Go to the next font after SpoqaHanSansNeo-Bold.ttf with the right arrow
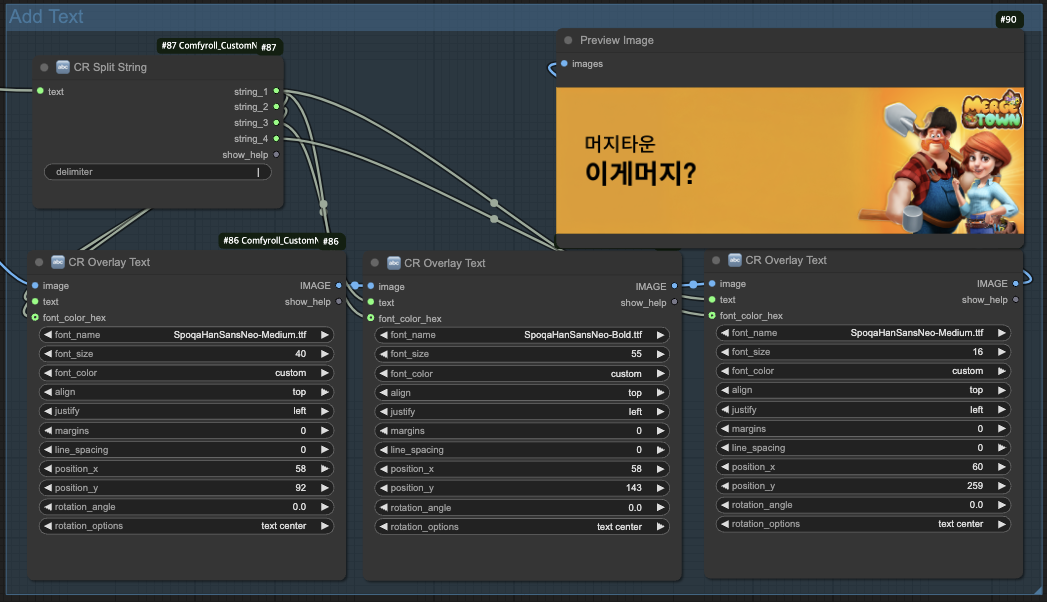 (x=660, y=335)
